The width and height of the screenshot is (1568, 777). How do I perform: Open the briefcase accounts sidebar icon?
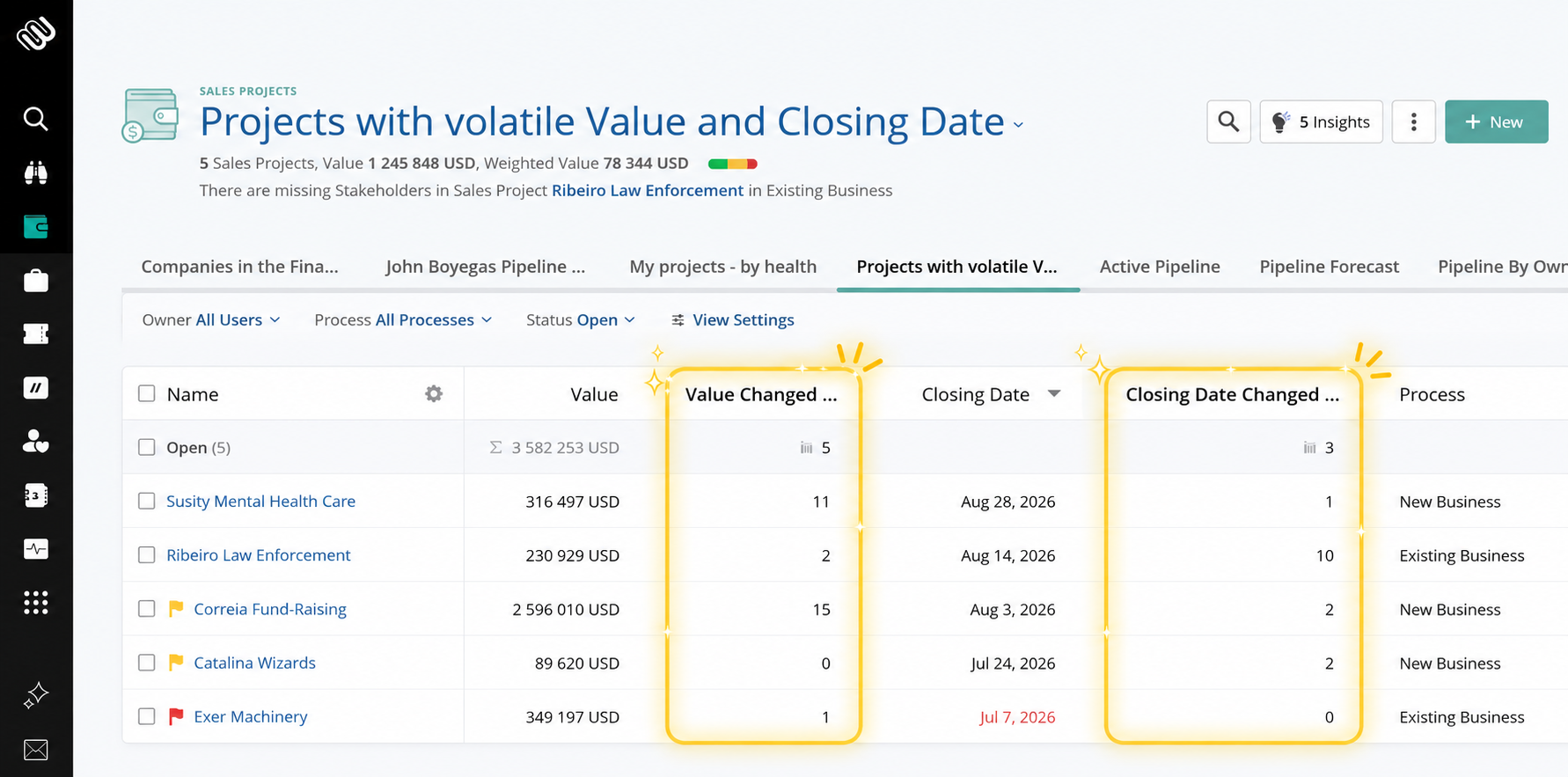[x=36, y=281]
